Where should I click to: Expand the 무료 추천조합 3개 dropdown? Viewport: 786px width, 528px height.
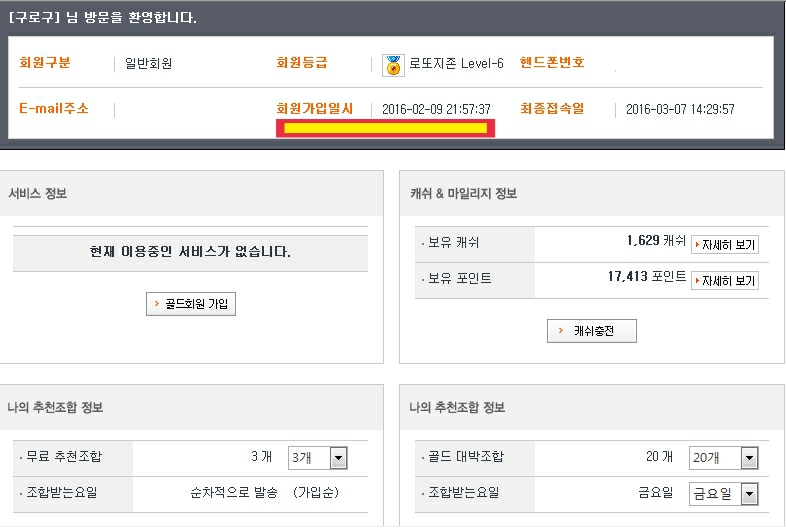tap(317, 458)
